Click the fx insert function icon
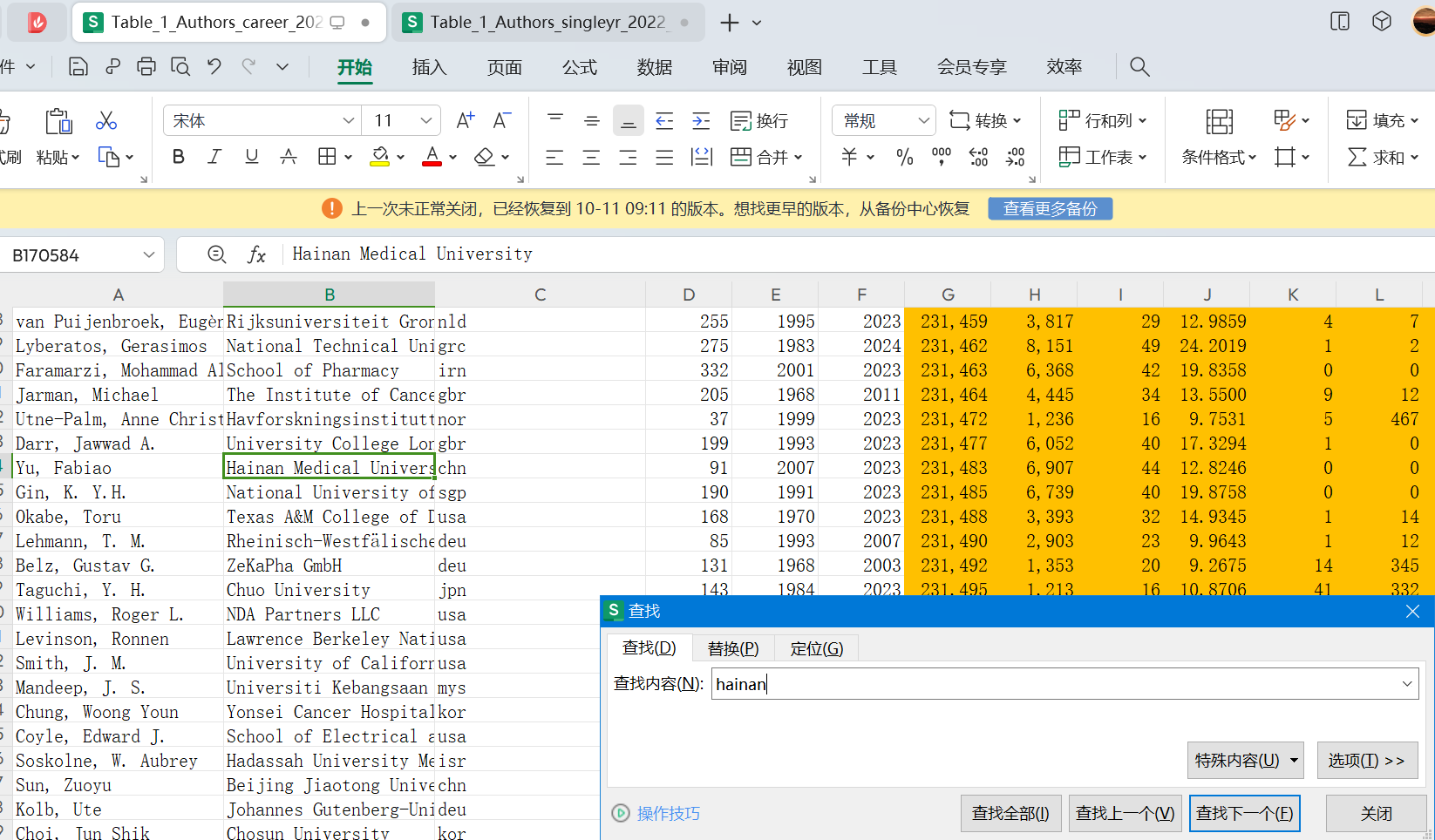The width and height of the screenshot is (1435, 840). (256, 254)
